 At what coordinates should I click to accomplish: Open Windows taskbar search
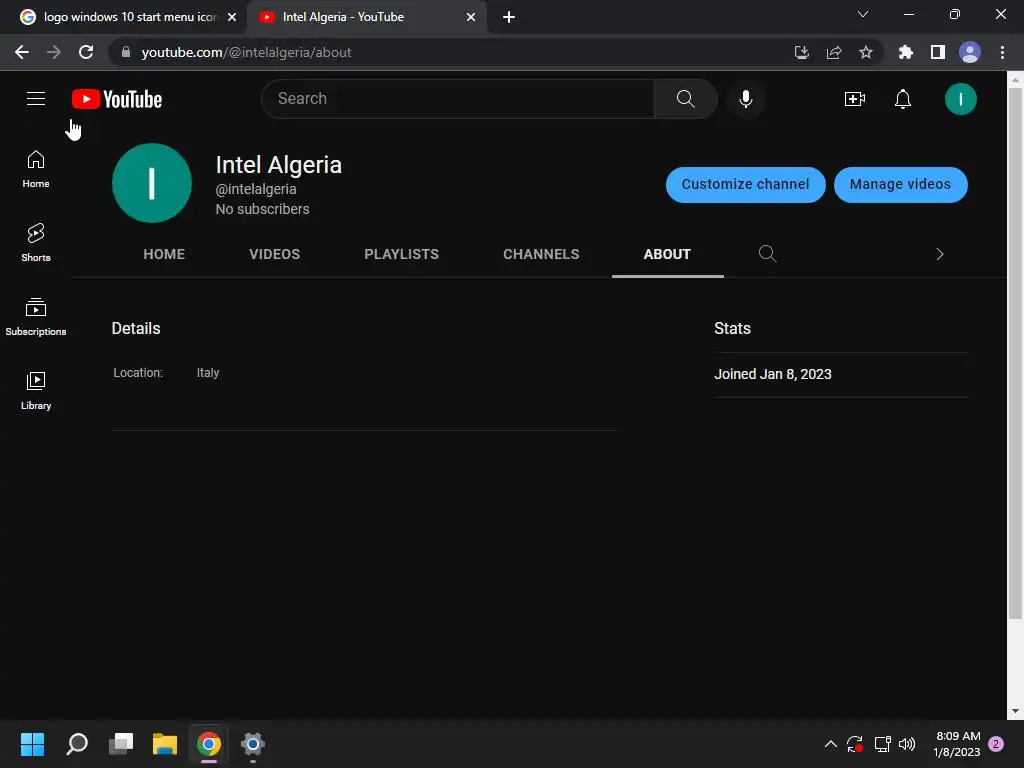[77, 744]
